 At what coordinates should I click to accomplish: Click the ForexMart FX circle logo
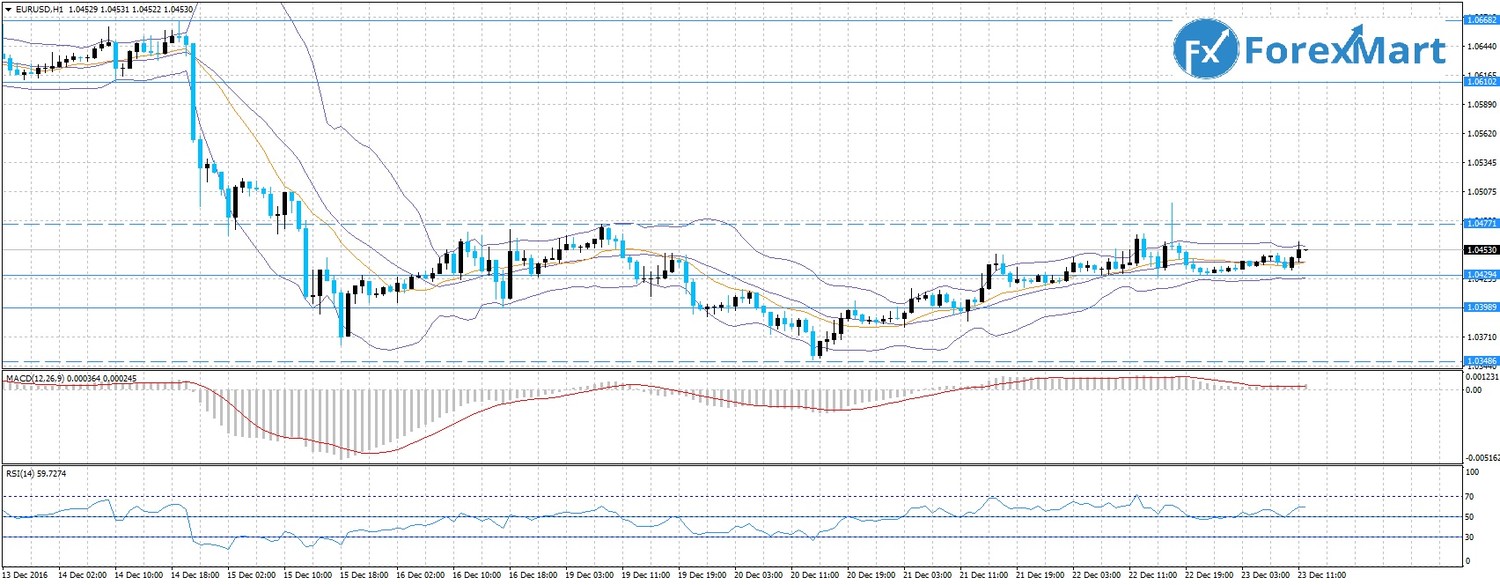1206,51
